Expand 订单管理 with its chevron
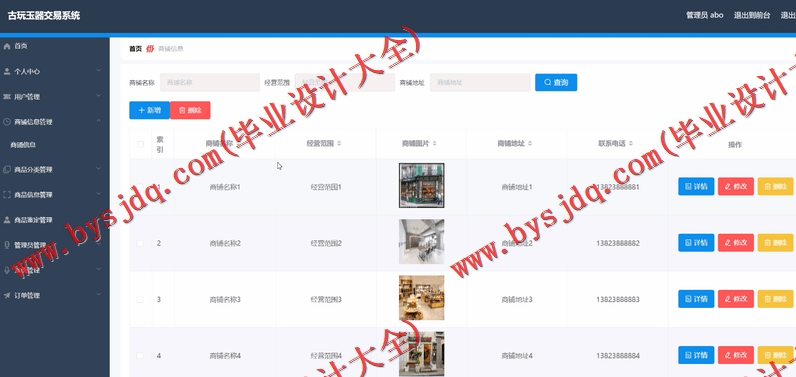 pos(98,294)
